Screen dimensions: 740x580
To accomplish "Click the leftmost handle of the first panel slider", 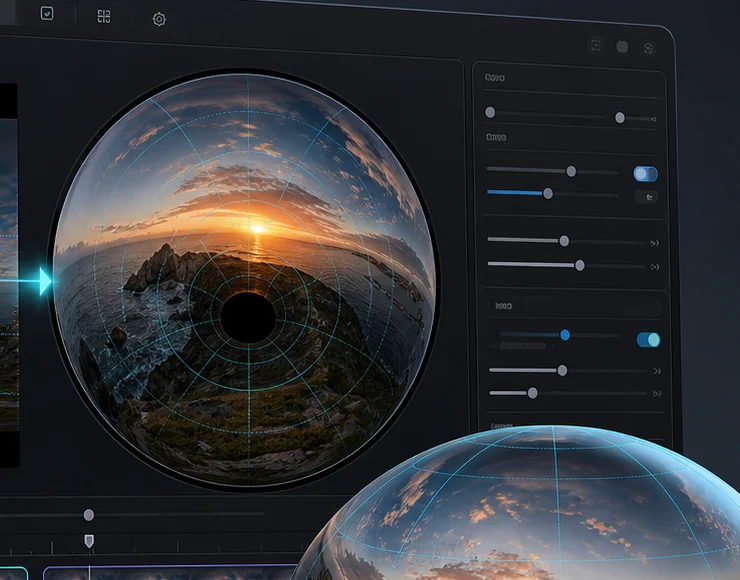I will (490, 112).
